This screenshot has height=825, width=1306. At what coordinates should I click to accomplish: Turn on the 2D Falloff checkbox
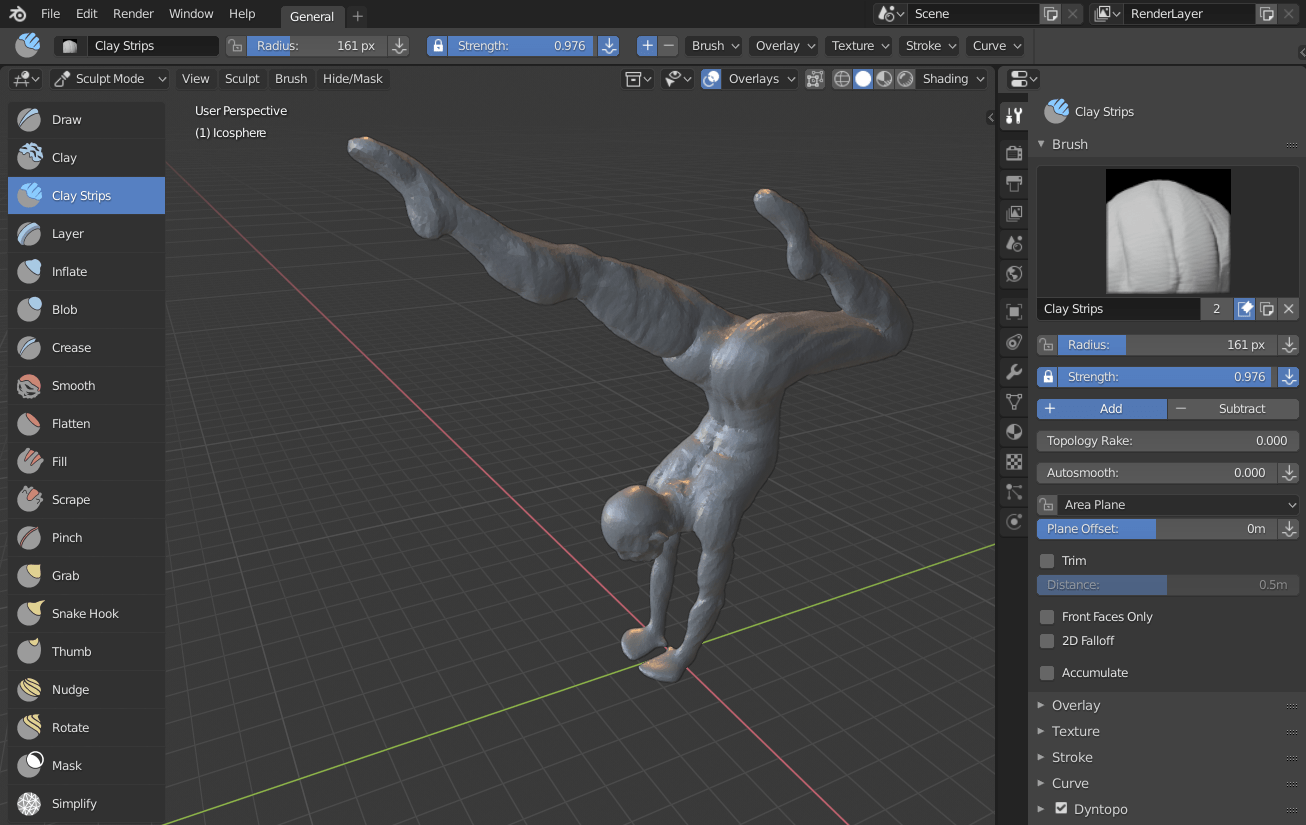(x=1047, y=641)
